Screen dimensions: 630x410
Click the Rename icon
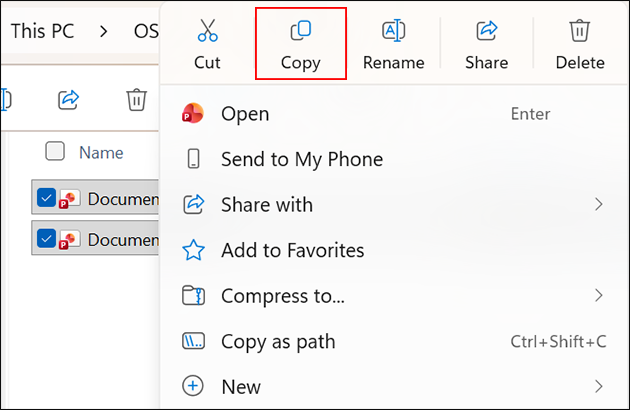pos(393,31)
